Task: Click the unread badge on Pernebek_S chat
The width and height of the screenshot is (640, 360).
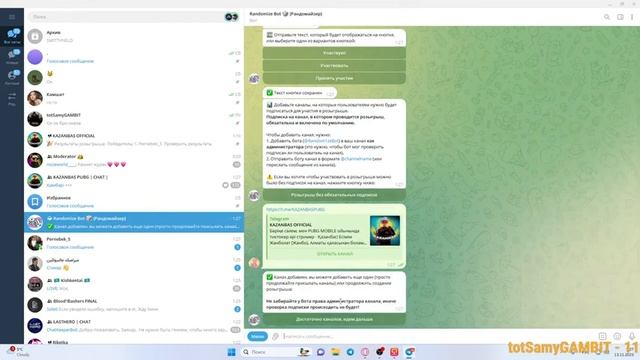Action: pyautogui.click(x=237, y=247)
